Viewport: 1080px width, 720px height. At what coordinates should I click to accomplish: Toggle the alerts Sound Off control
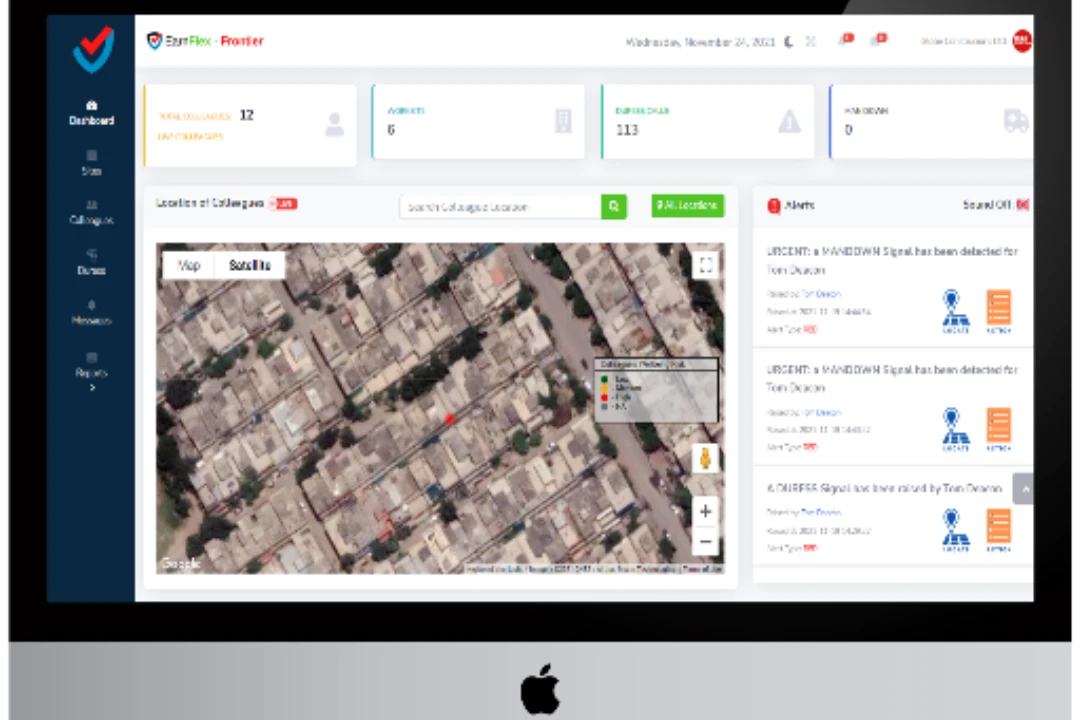[x=995, y=205]
